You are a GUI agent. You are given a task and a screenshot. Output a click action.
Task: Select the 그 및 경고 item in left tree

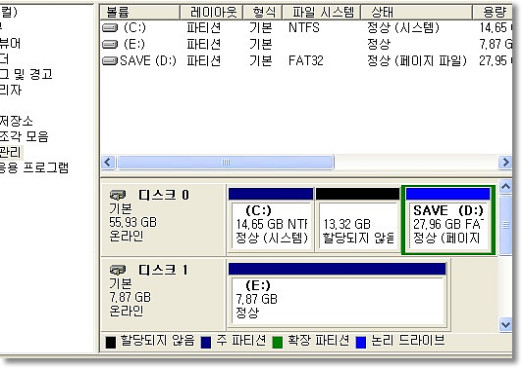click(26, 74)
